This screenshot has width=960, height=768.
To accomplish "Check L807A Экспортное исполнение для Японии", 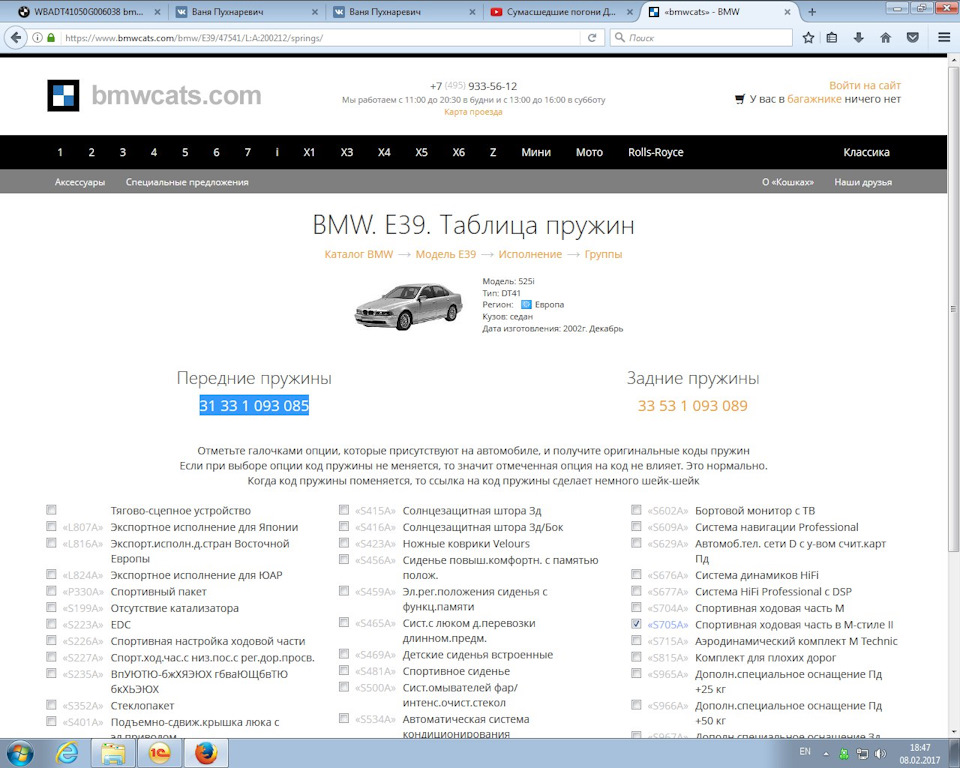I will click(51, 526).
